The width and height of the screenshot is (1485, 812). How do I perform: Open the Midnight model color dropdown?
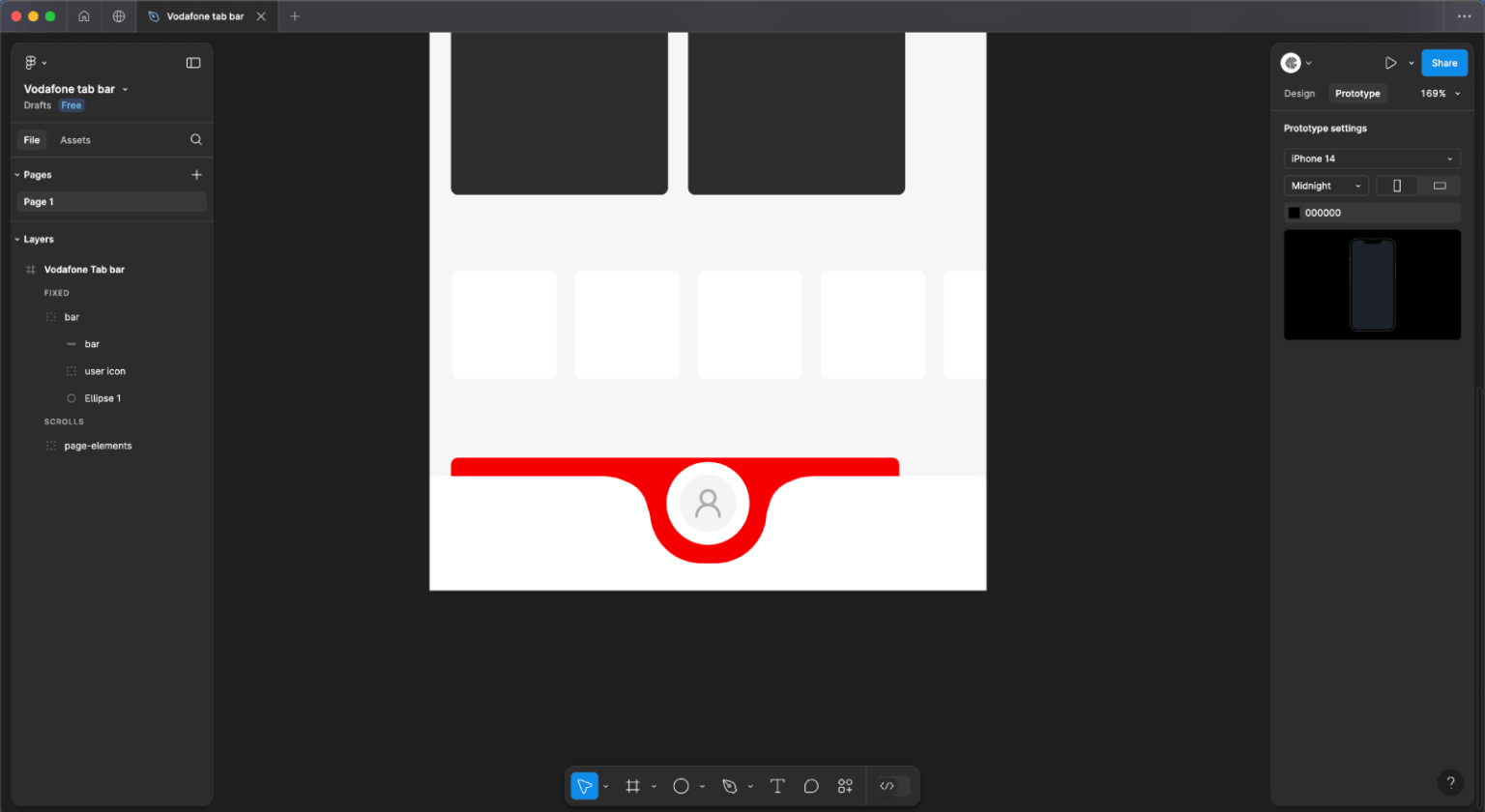pyautogui.click(x=1325, y=185)
